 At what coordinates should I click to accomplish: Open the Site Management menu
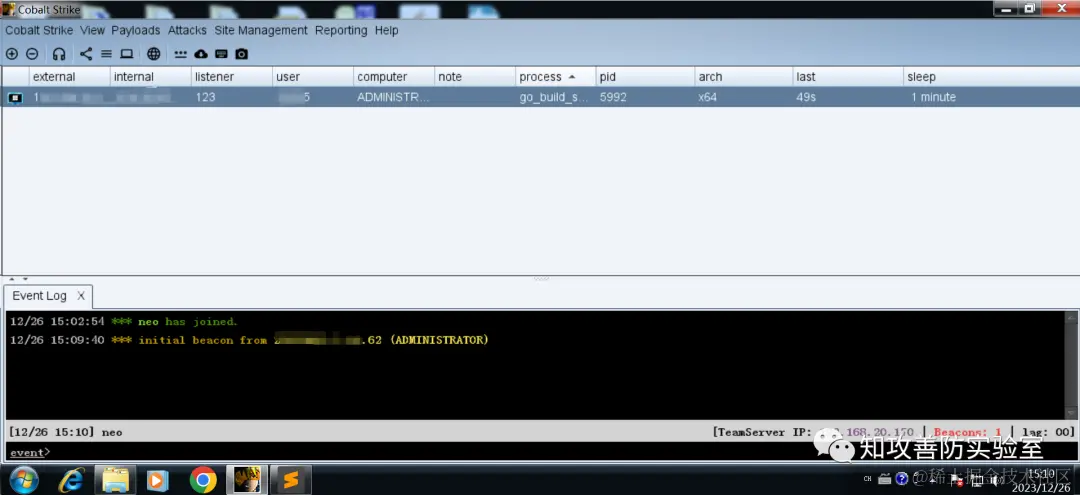pos(261,30)
